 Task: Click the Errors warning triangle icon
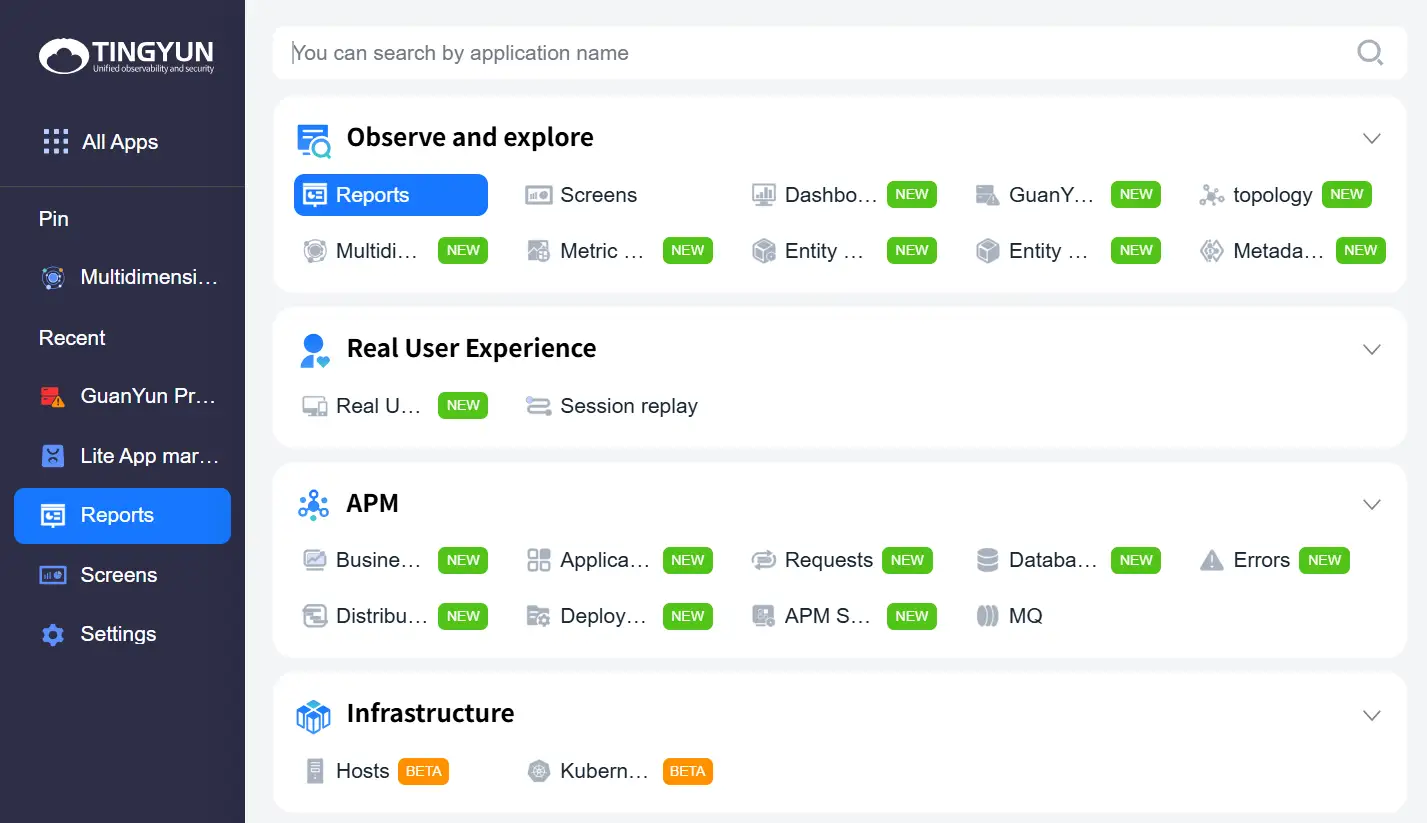coord(1211,560)
